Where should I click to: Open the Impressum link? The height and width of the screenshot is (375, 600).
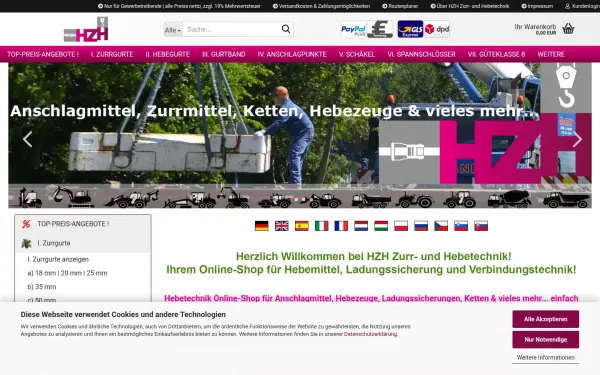(537, 6)
